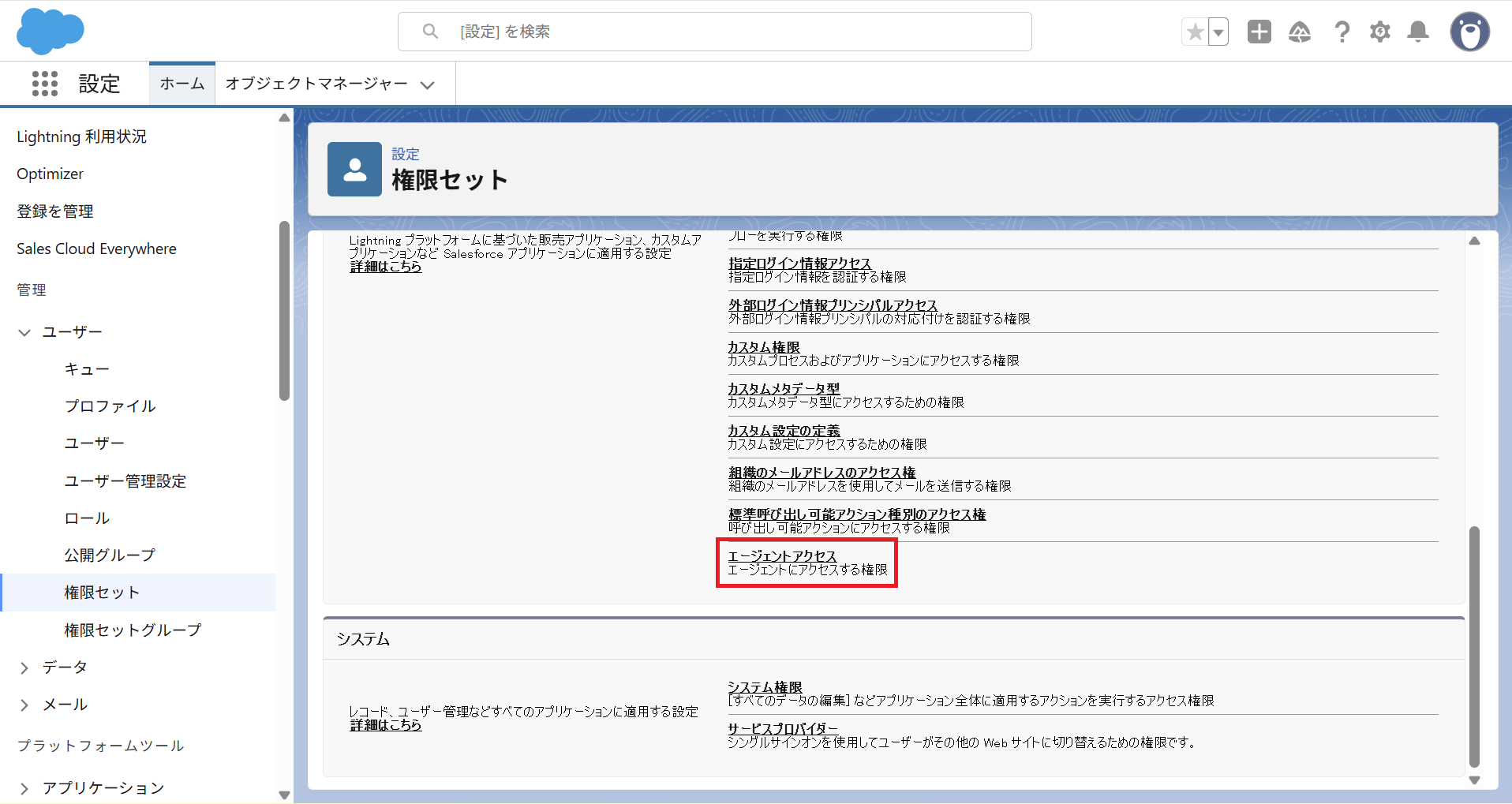Open the favorites list dropdown arrow

(x=1218, y=32)
